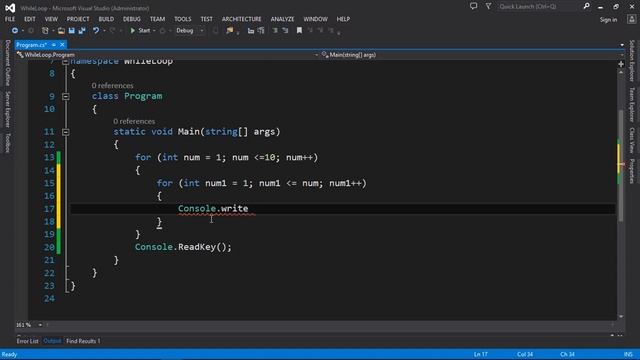Select the Program.cs editor tab

[x=32, y=45]
